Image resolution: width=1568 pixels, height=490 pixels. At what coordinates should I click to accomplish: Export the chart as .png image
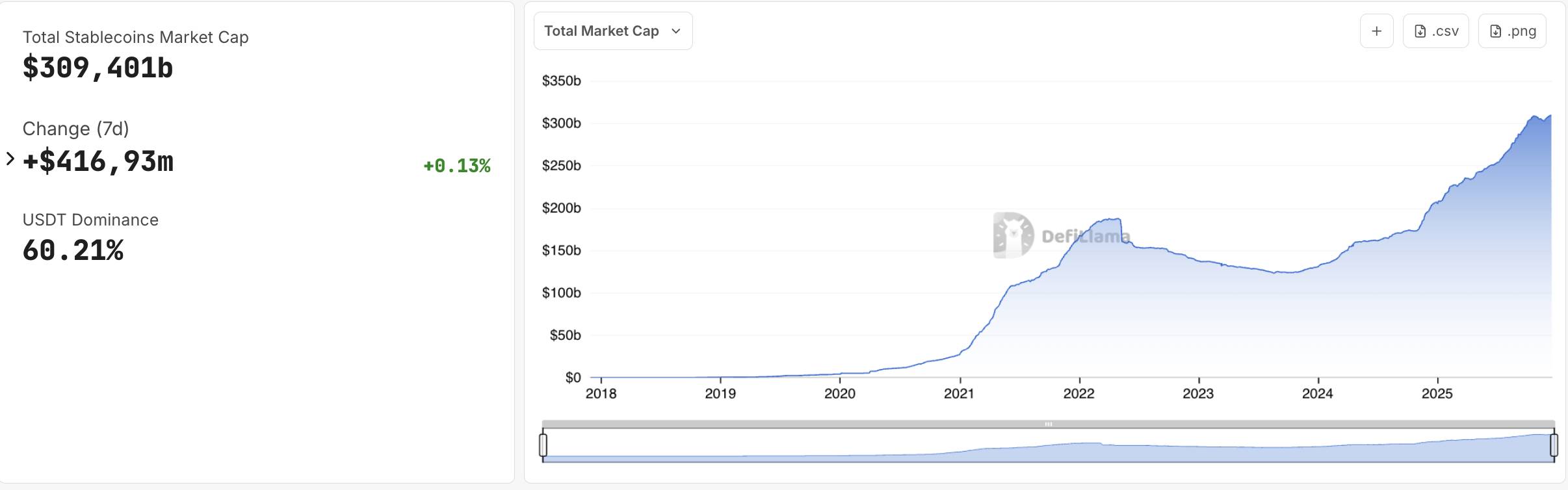(1512, 31)
